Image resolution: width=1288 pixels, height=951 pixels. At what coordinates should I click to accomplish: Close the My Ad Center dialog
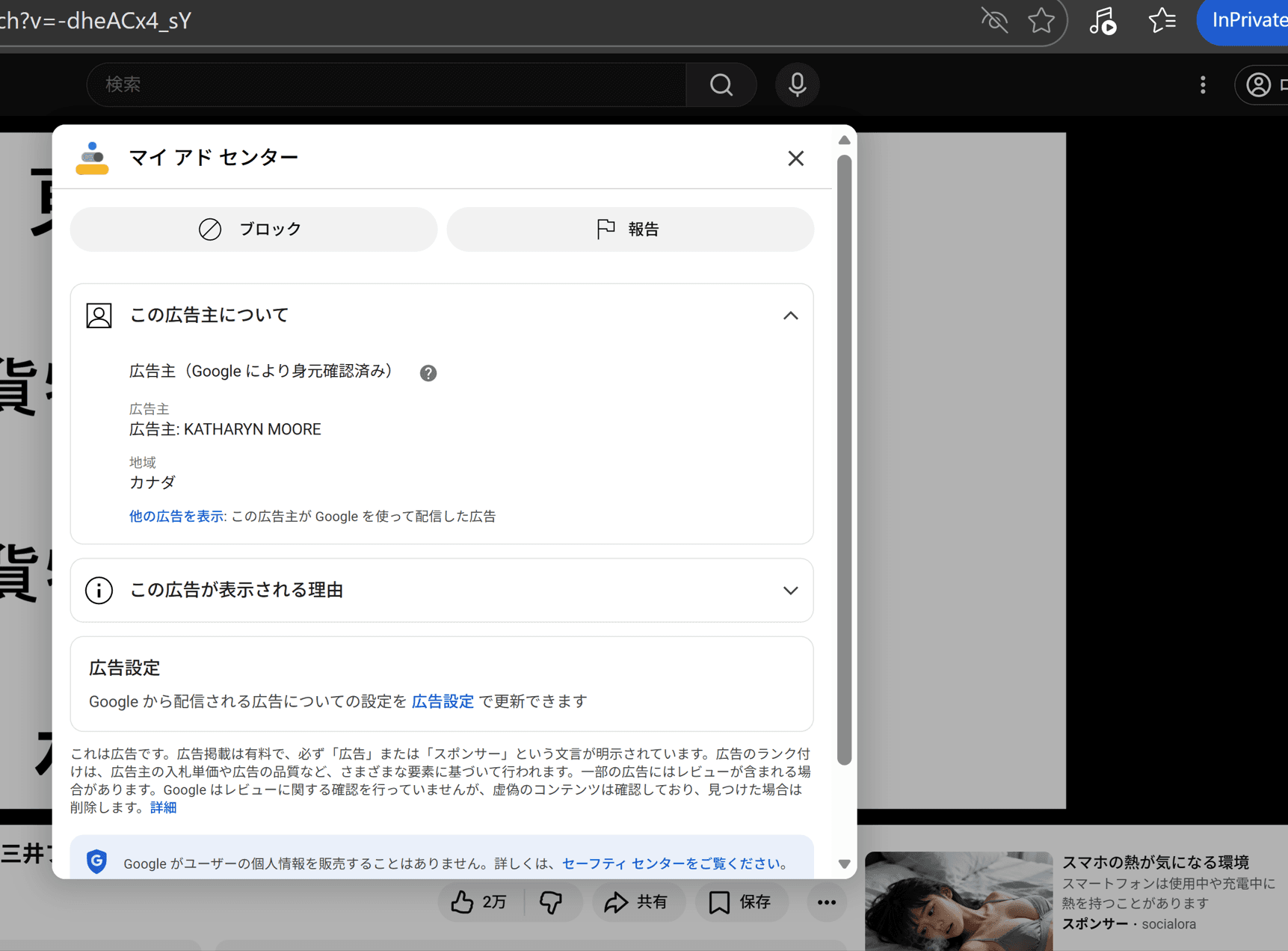point(795,158)
